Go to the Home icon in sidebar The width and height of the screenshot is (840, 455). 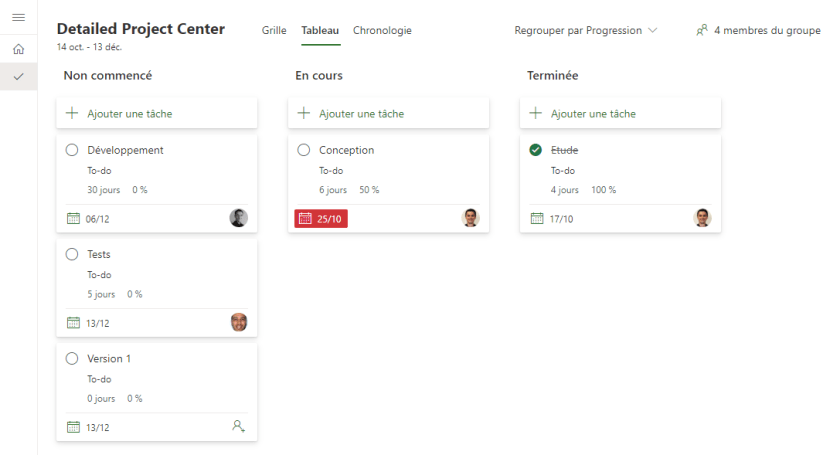pyautogui.click(x=18, y=49)
